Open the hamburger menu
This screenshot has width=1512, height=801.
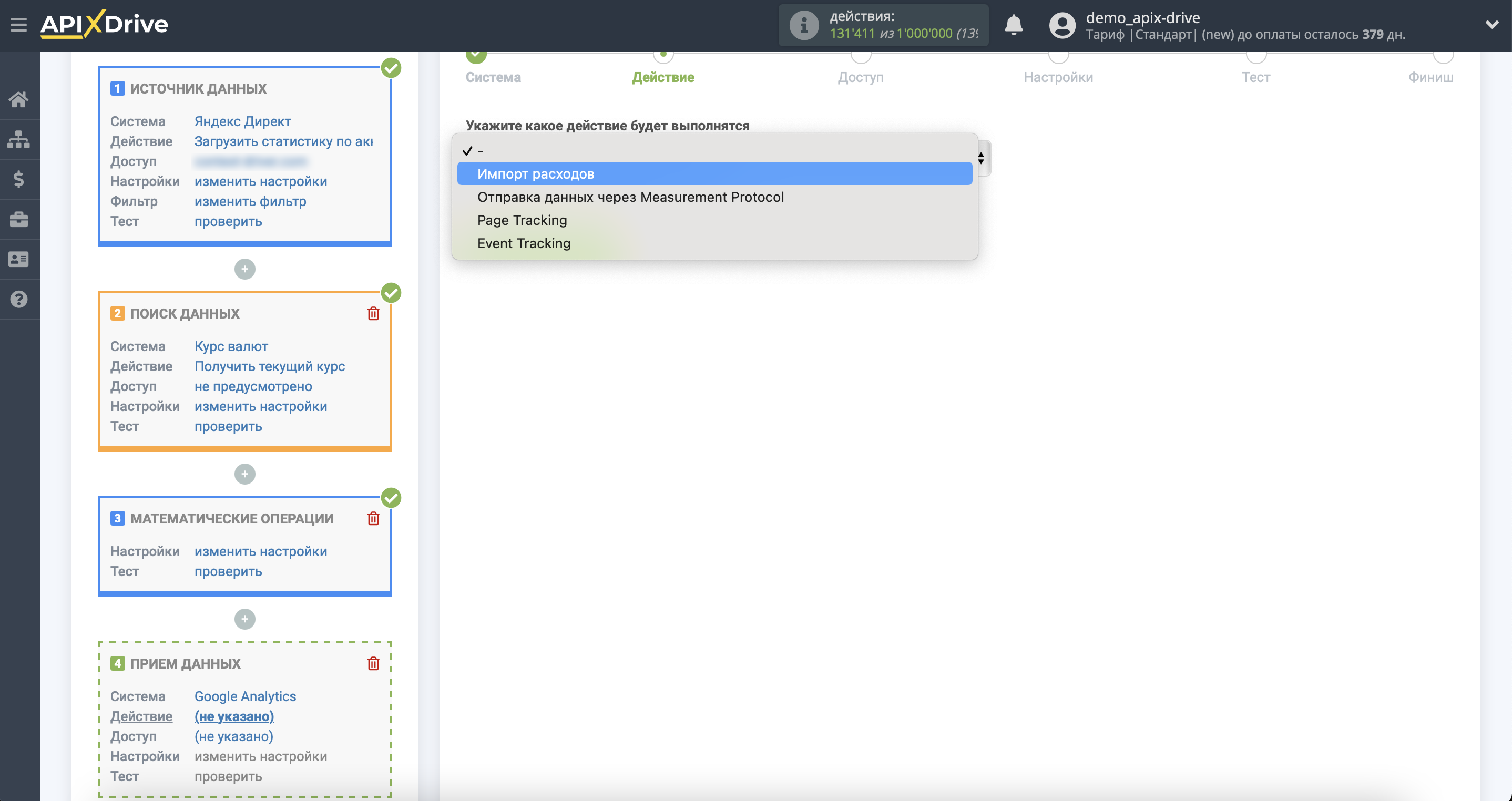(19, 25)
